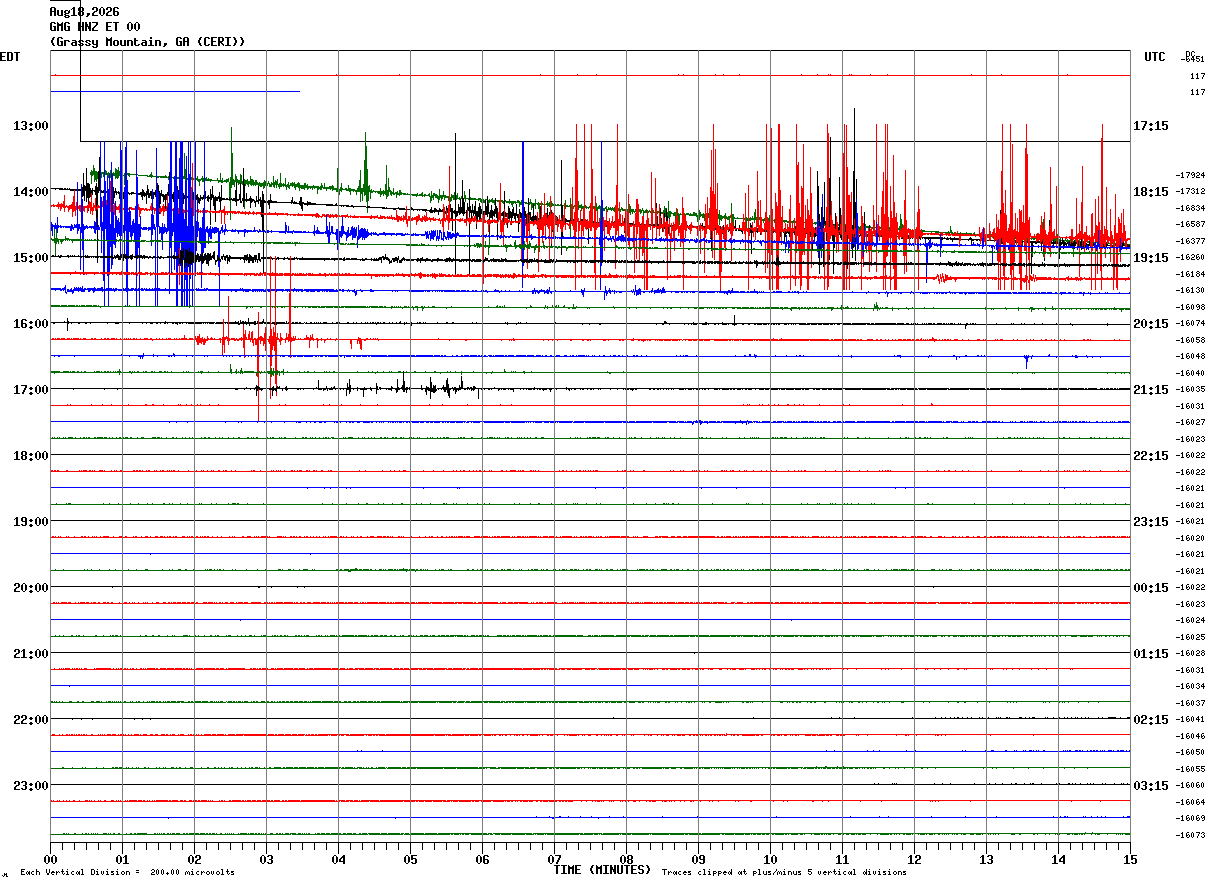Screen dimensions: 1210x886
Task: Select the station code GMG HNZ ET 00
Action: point(95,27)
